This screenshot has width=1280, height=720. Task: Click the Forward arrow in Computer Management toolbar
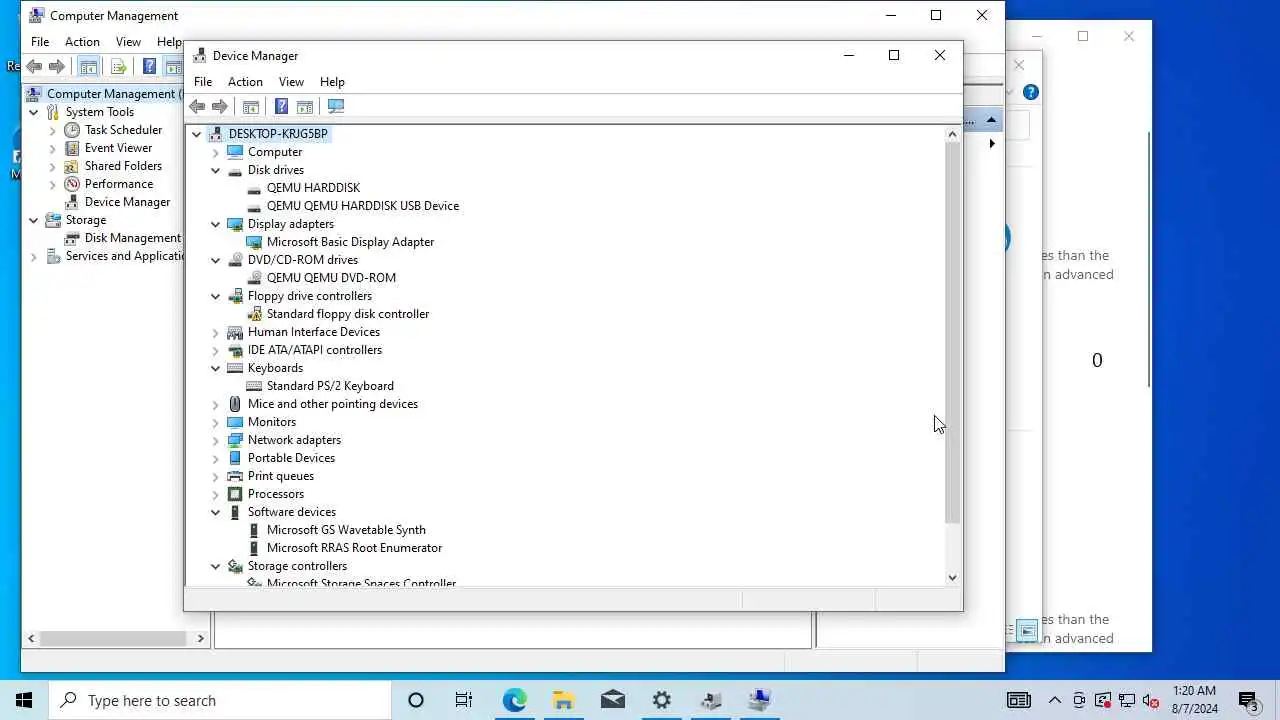(57, 67)
